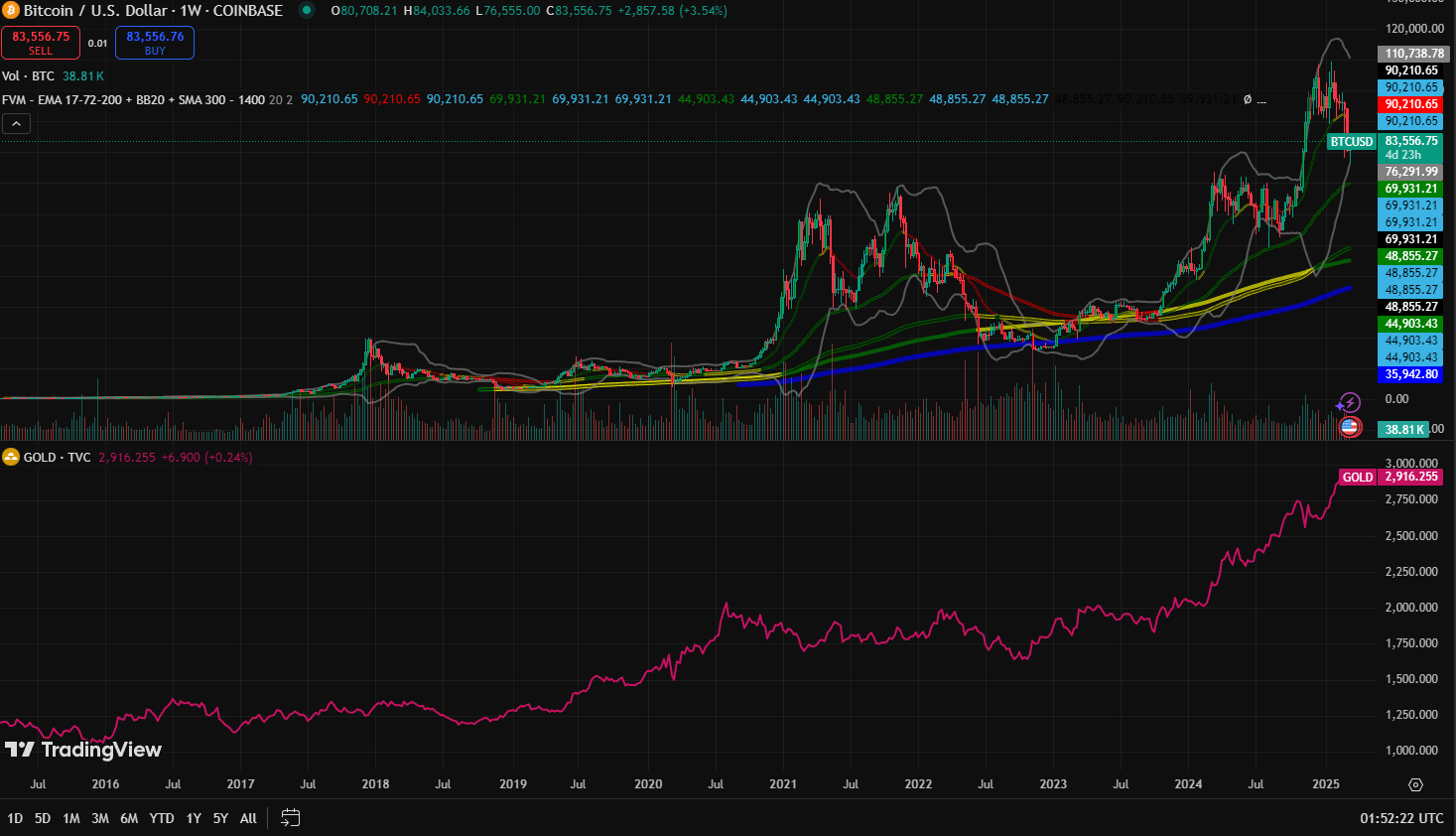Select the 6M range tab

coord(129,818)
